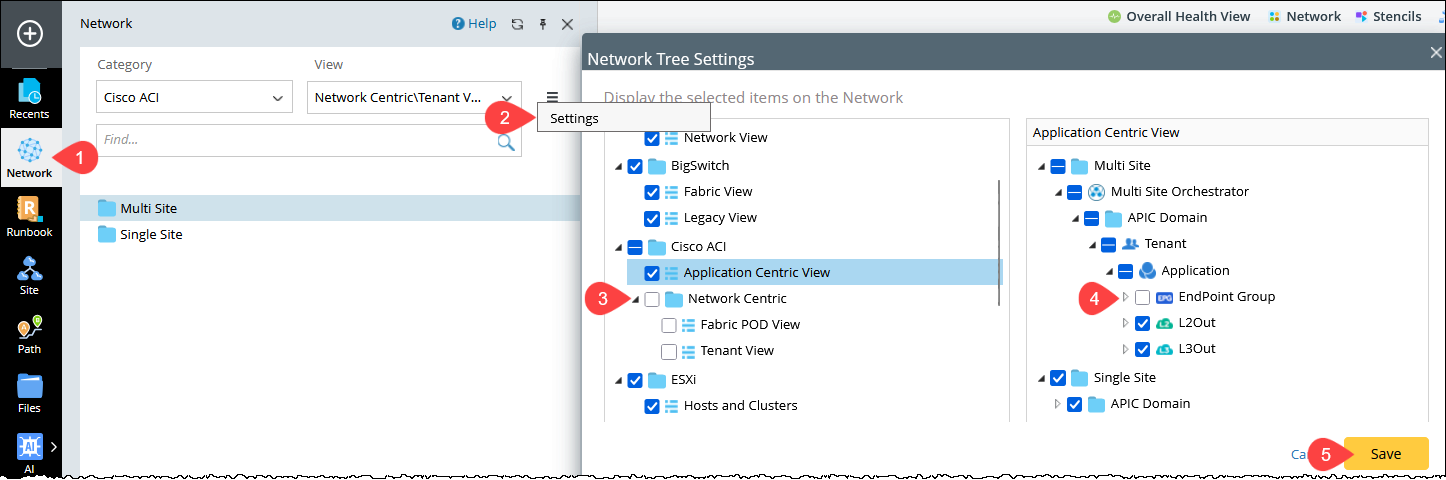Screen dimensions: 1446x480
Task: Switch to the Network tab in top bar
Action: [x=1305, y=16]
